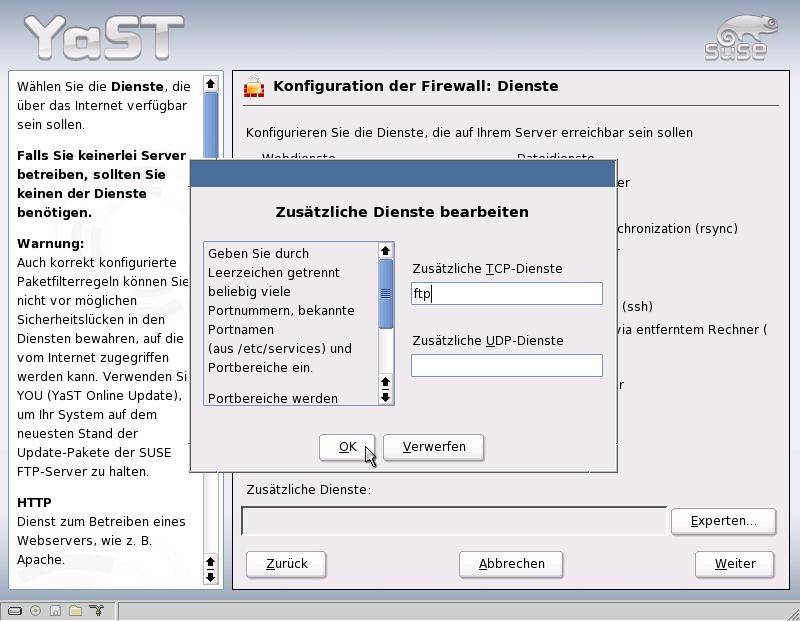800x621 pixels.
Task: Cancel setup with the Abbrechen button
Action: pos(511,564)
